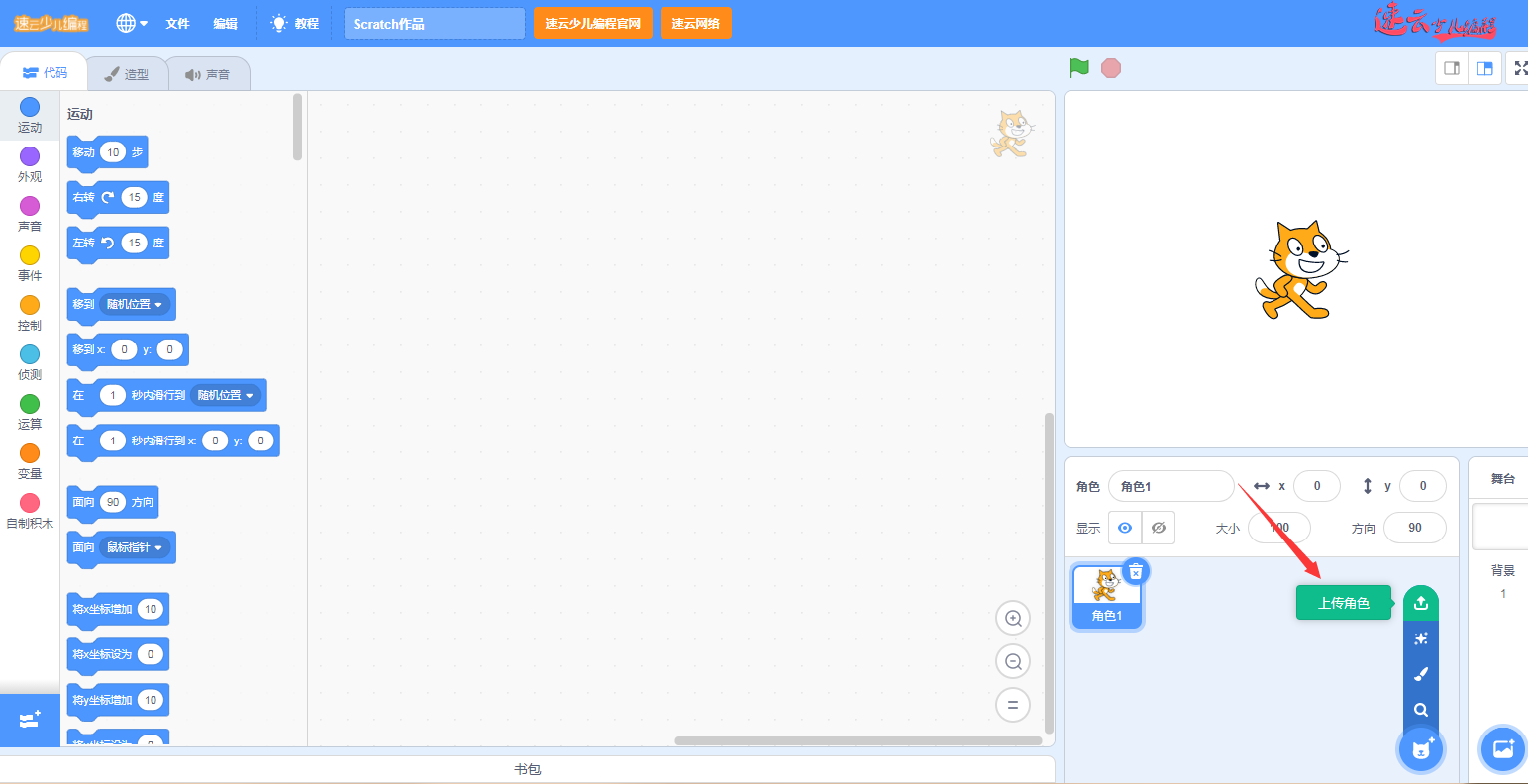Select the paint sprite brush icon

tap(1421, 674)
